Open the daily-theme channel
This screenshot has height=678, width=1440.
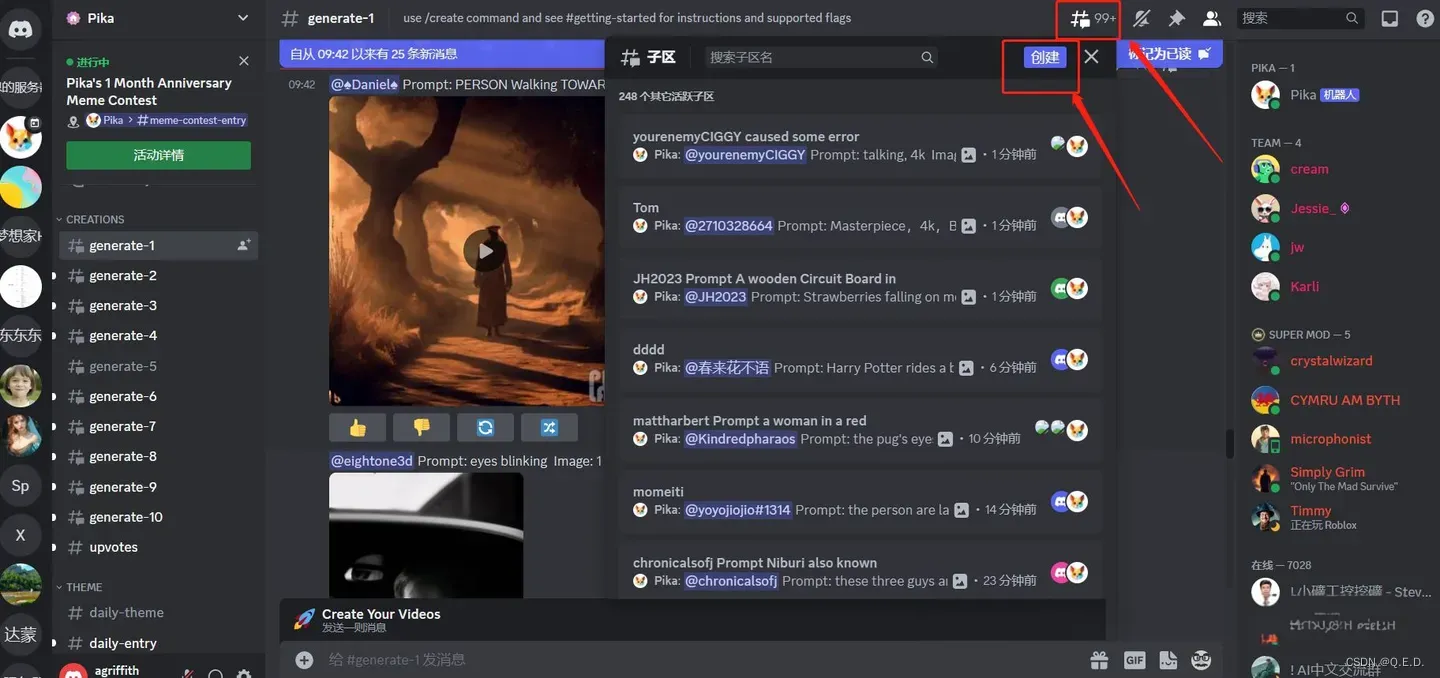pyautogui.click(x=160, y=613)
